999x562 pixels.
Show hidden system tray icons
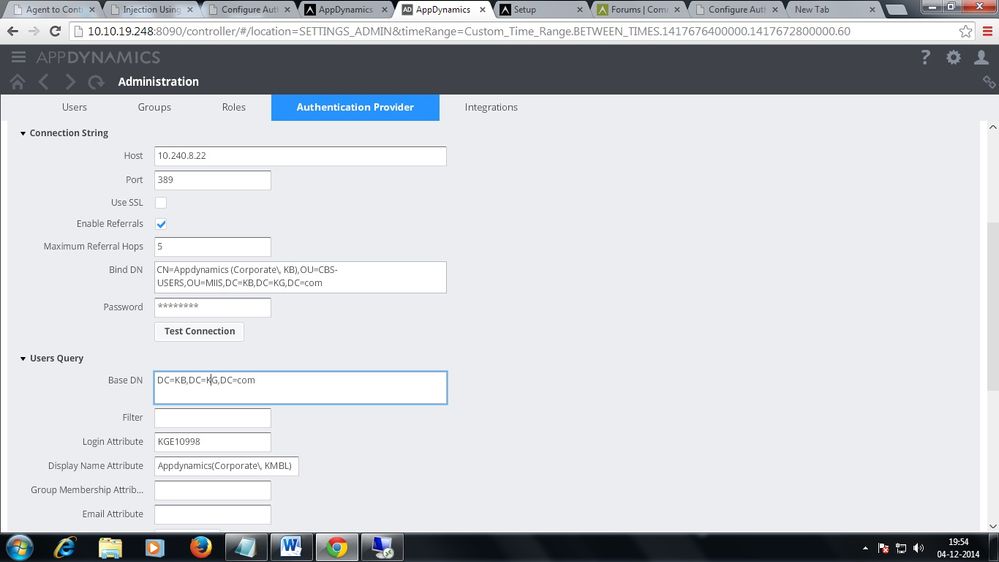[865, 548]
